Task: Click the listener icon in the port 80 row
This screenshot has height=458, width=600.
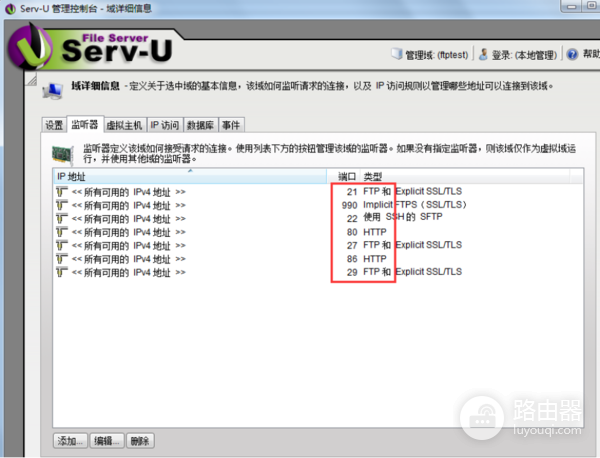Action: point(62,231)
